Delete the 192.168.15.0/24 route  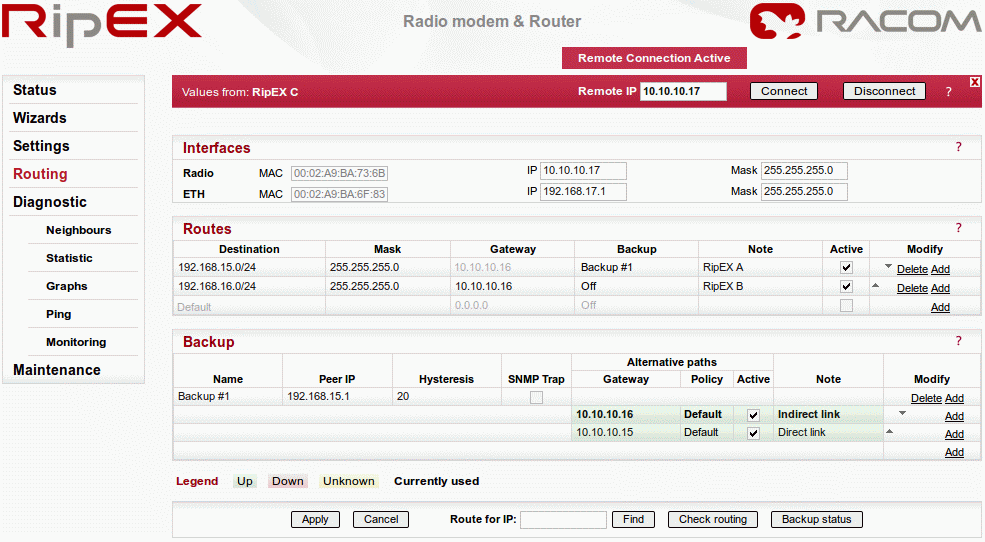[x=912, y=269]
